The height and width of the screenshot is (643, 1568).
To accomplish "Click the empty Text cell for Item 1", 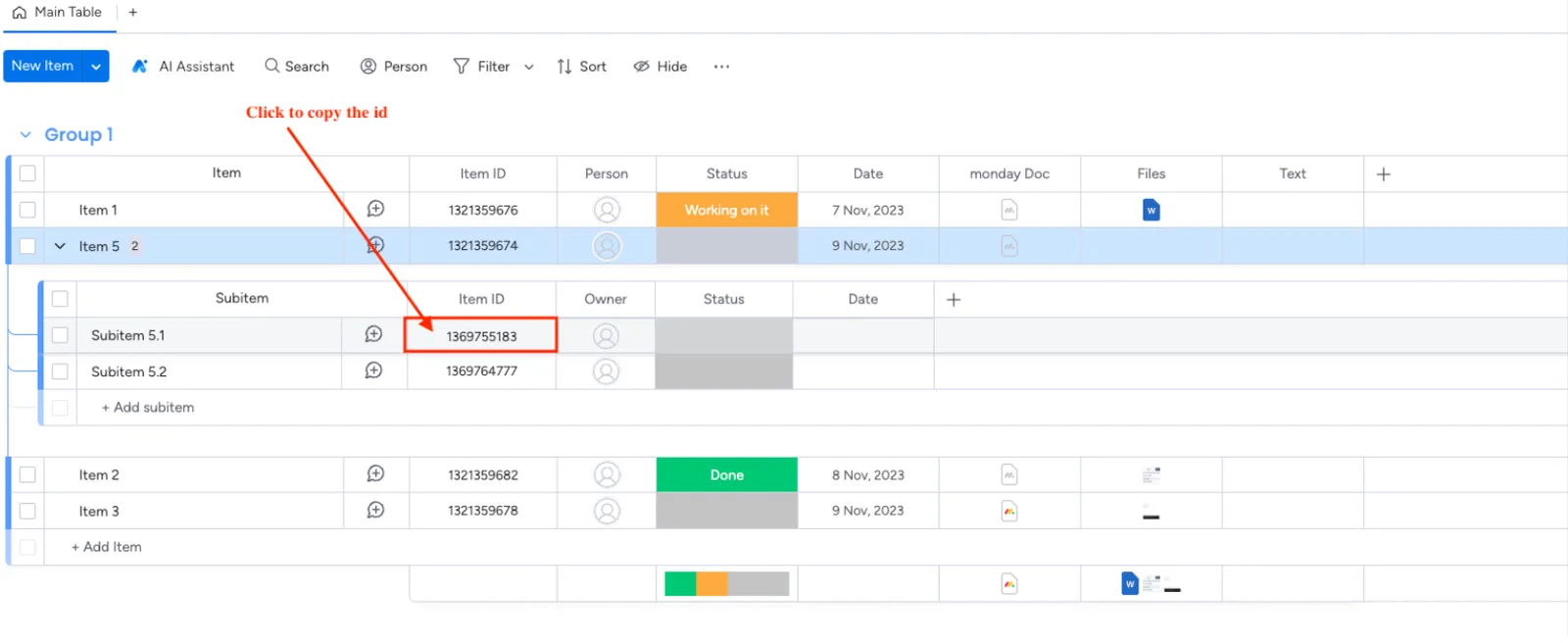I will pyautogui.click(x=1293, y=210).
